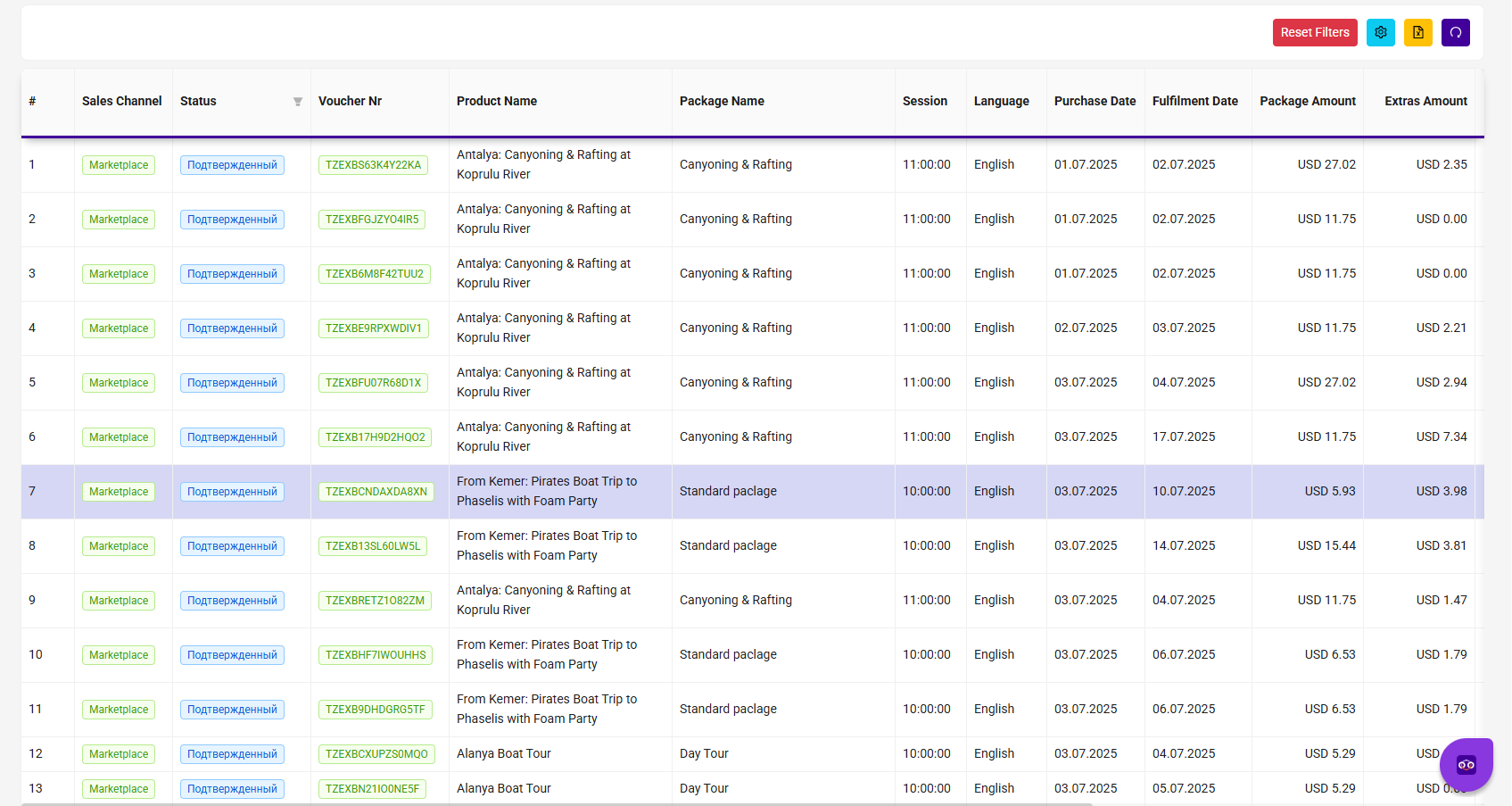The width and height of the screenshot is (1512, 806).
Task: Click voucher TZEXB17H9D2HQO2
Action: click(x=375, y=437)
